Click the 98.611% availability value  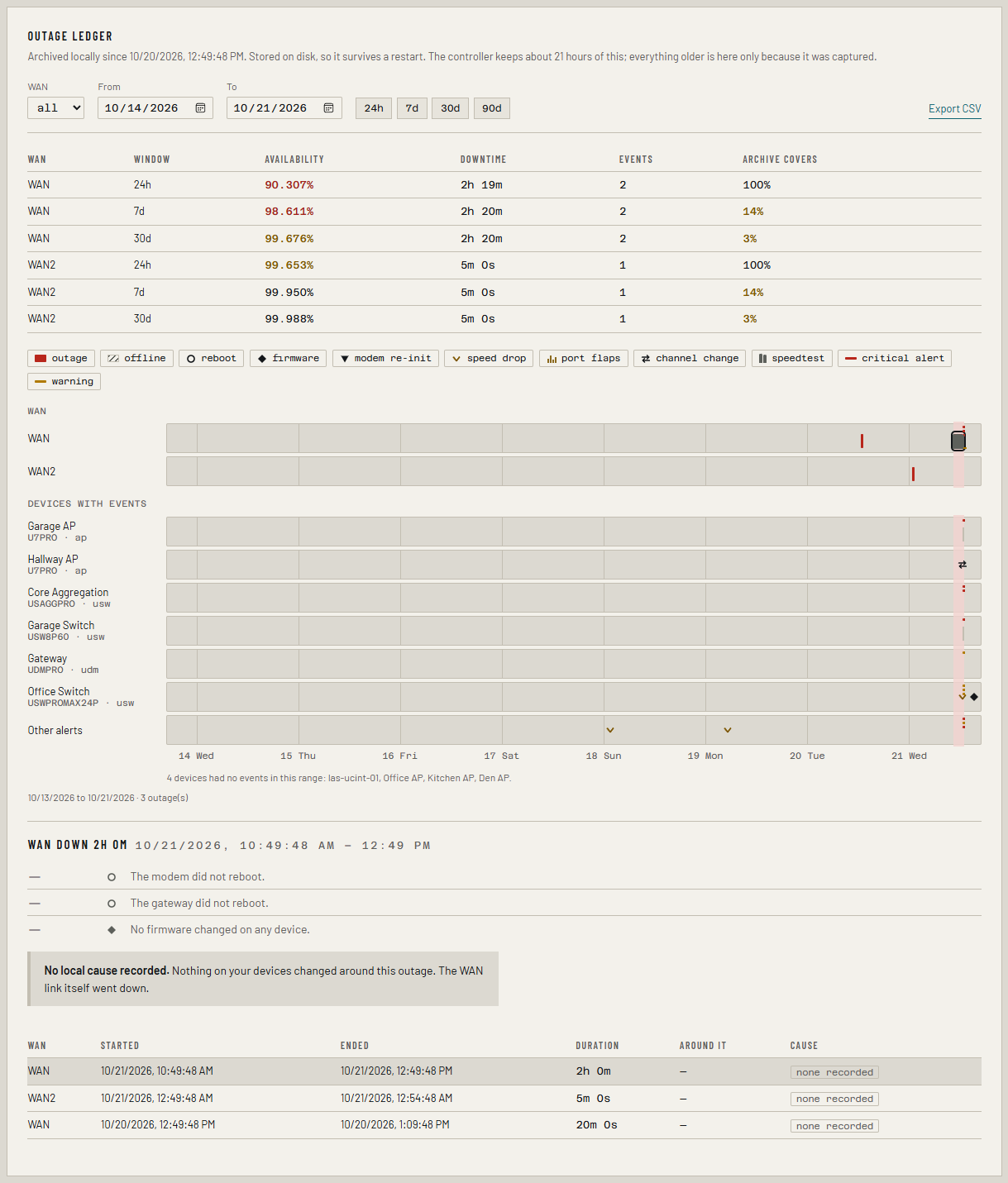(289, 212)
